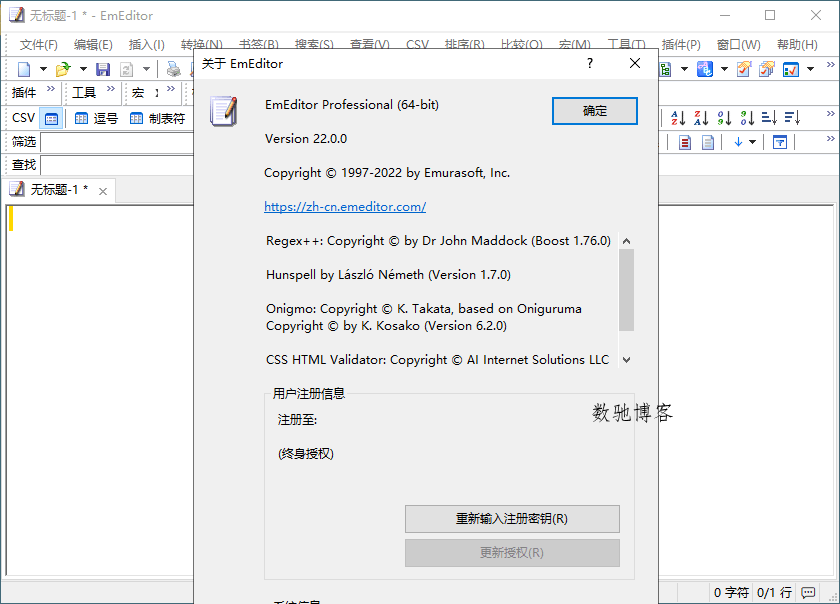Click the grayed 更新授权(R) button
Image resolution: width=840 pixels, height=604 pixels.
pos(512,553)
